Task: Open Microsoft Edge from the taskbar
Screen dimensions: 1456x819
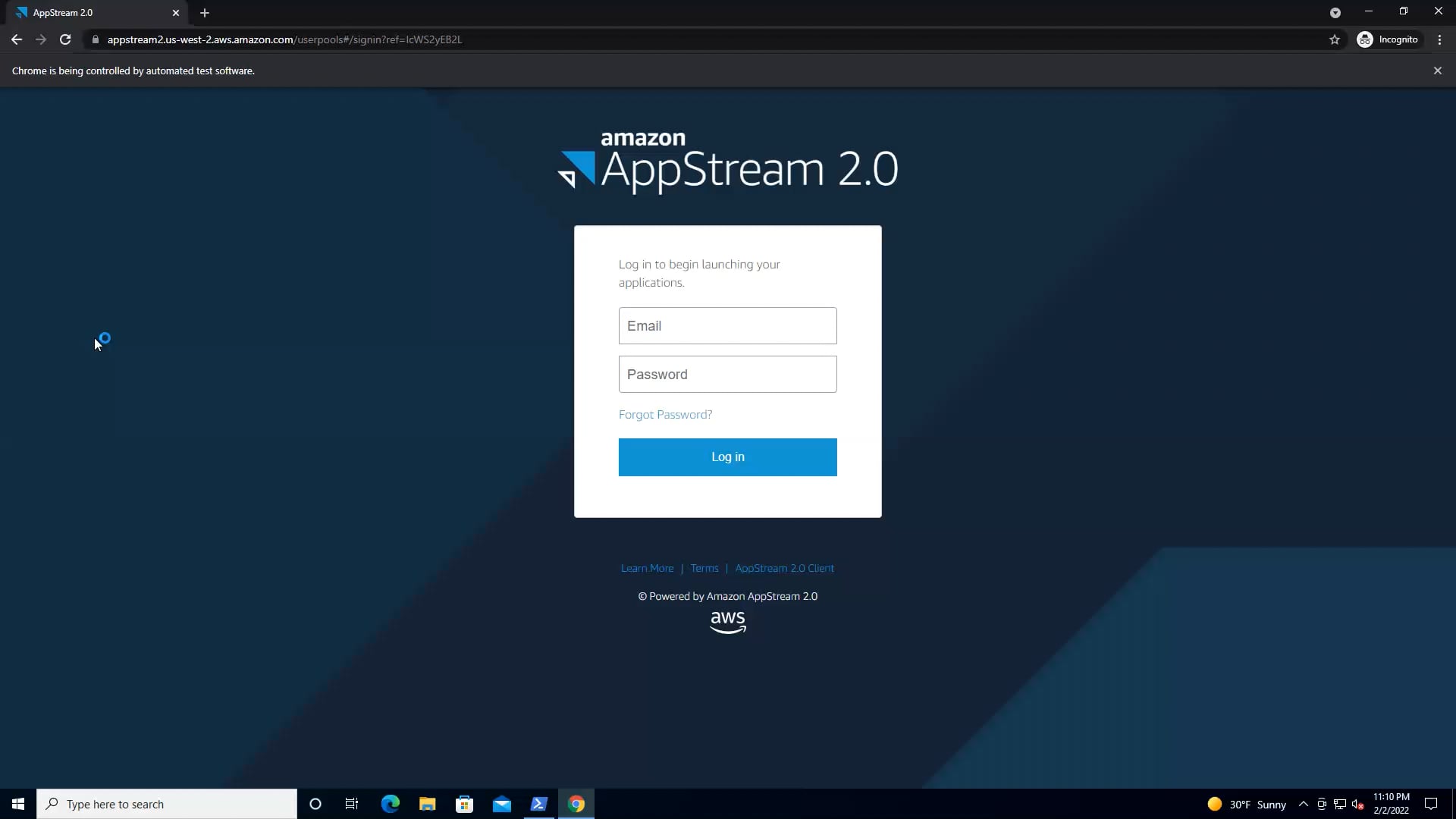Action: pyautogui.click(x=389, y=803)
